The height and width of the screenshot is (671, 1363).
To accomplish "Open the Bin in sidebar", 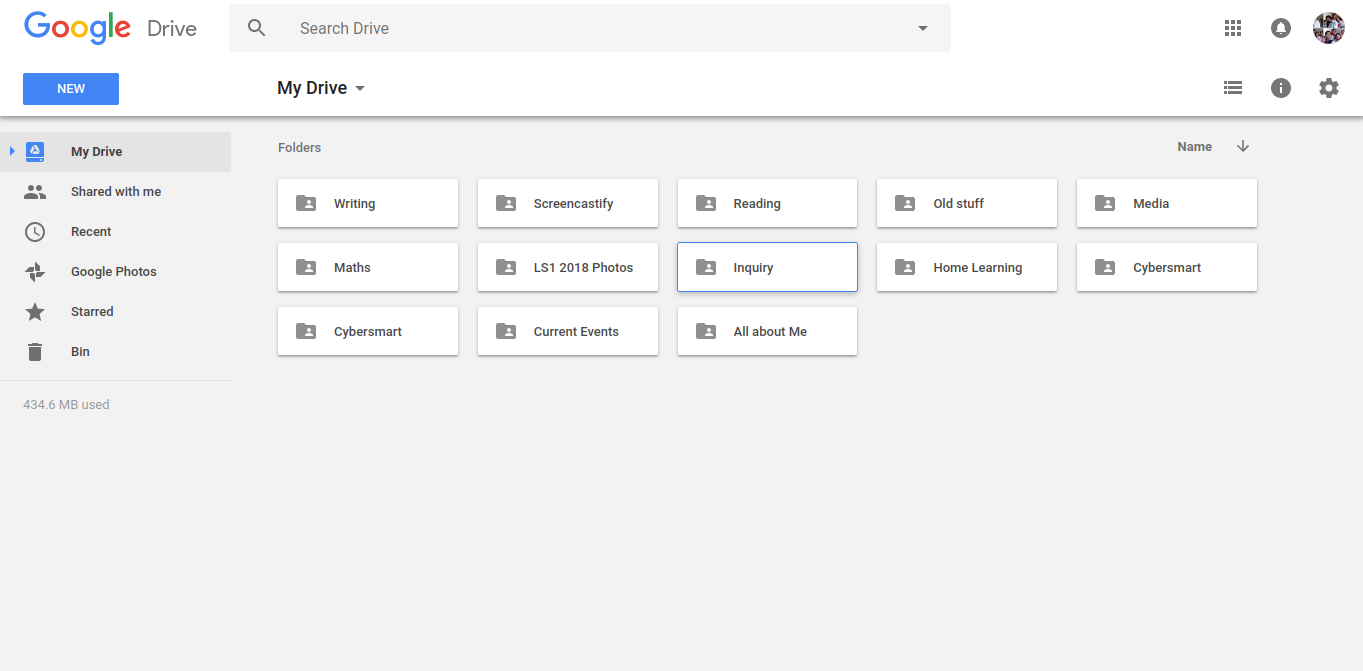I will pyautogui.click(x=80, y=351).
